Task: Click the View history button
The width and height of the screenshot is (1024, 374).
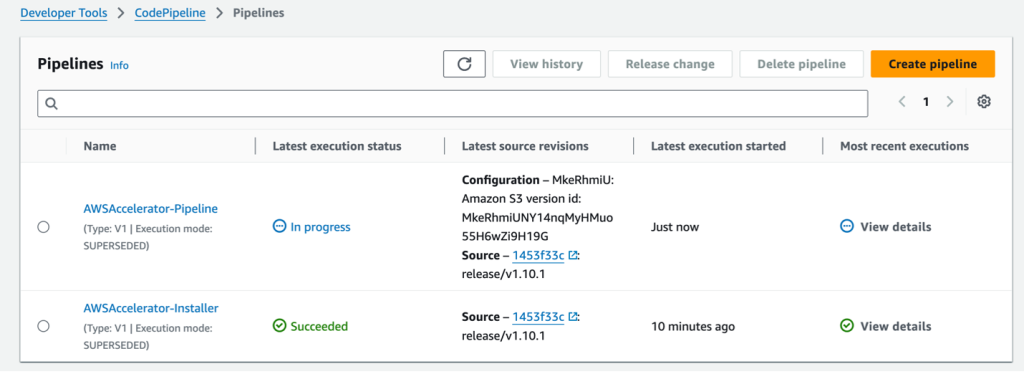Action: (x=546, y=64)
